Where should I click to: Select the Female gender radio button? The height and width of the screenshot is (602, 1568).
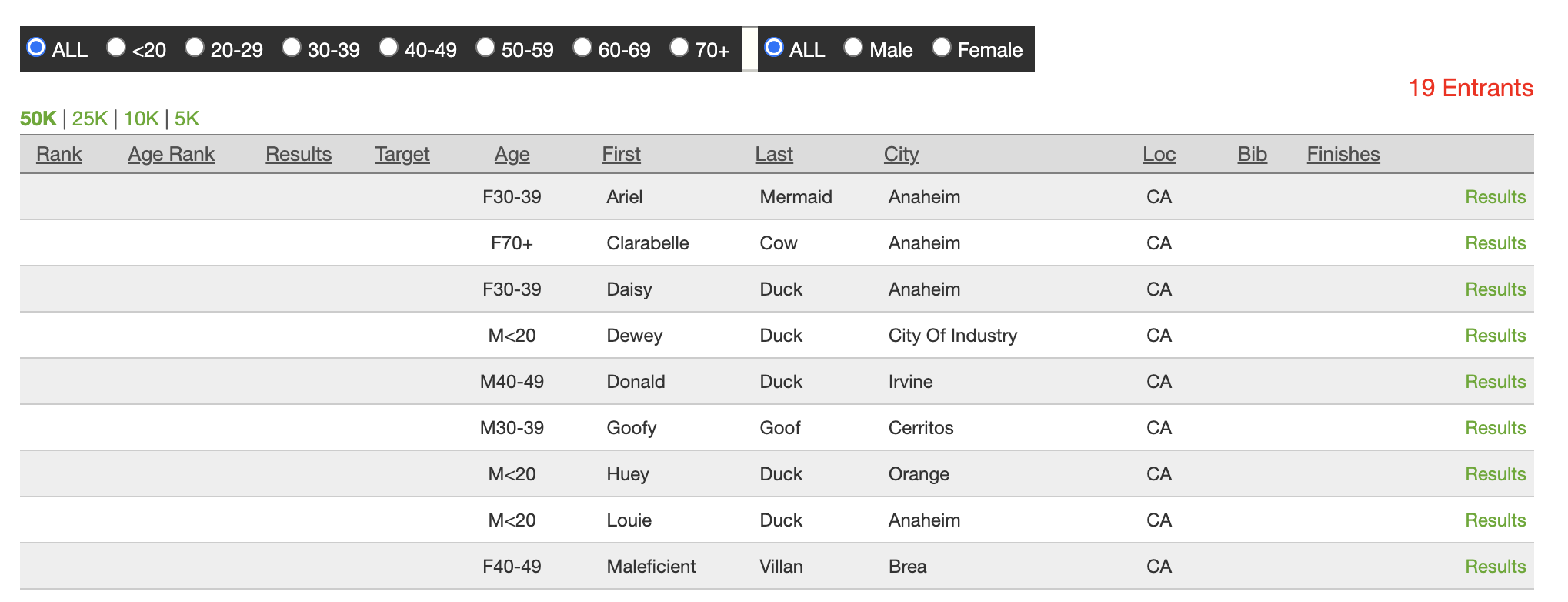click(x=942, y=48)
